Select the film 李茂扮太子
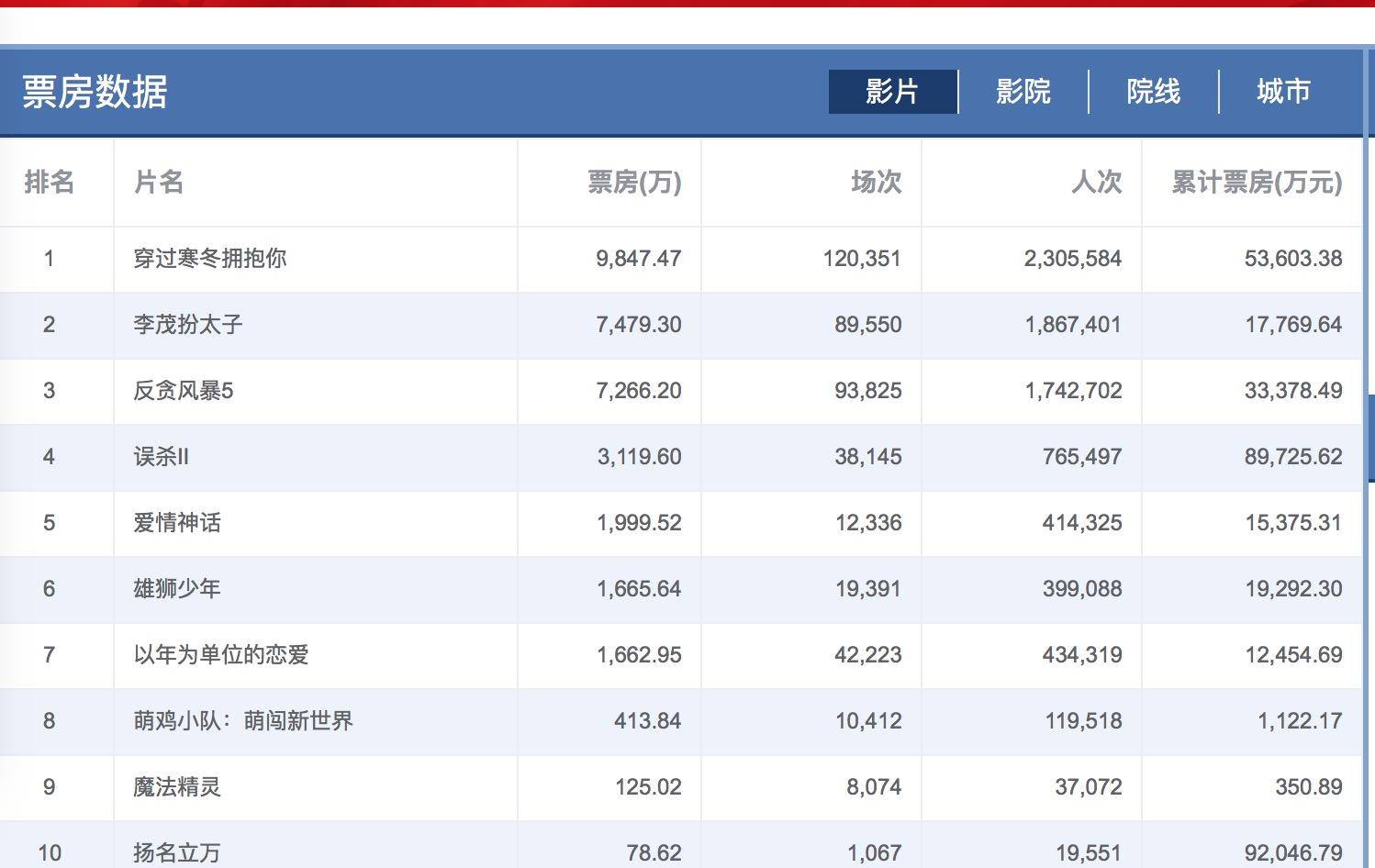 pyautogui.click(x=188, y=325)
